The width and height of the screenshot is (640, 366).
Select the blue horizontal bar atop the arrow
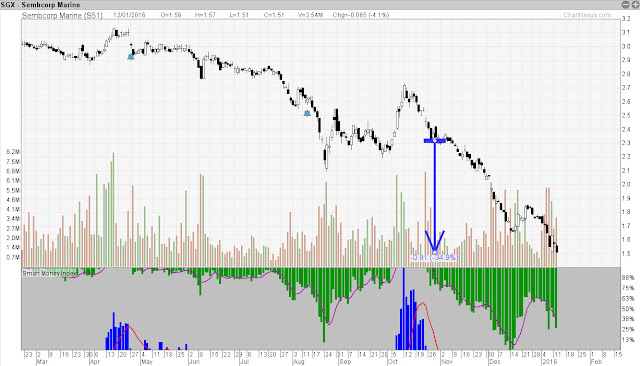pyautogui.click(x=435, y=141)
